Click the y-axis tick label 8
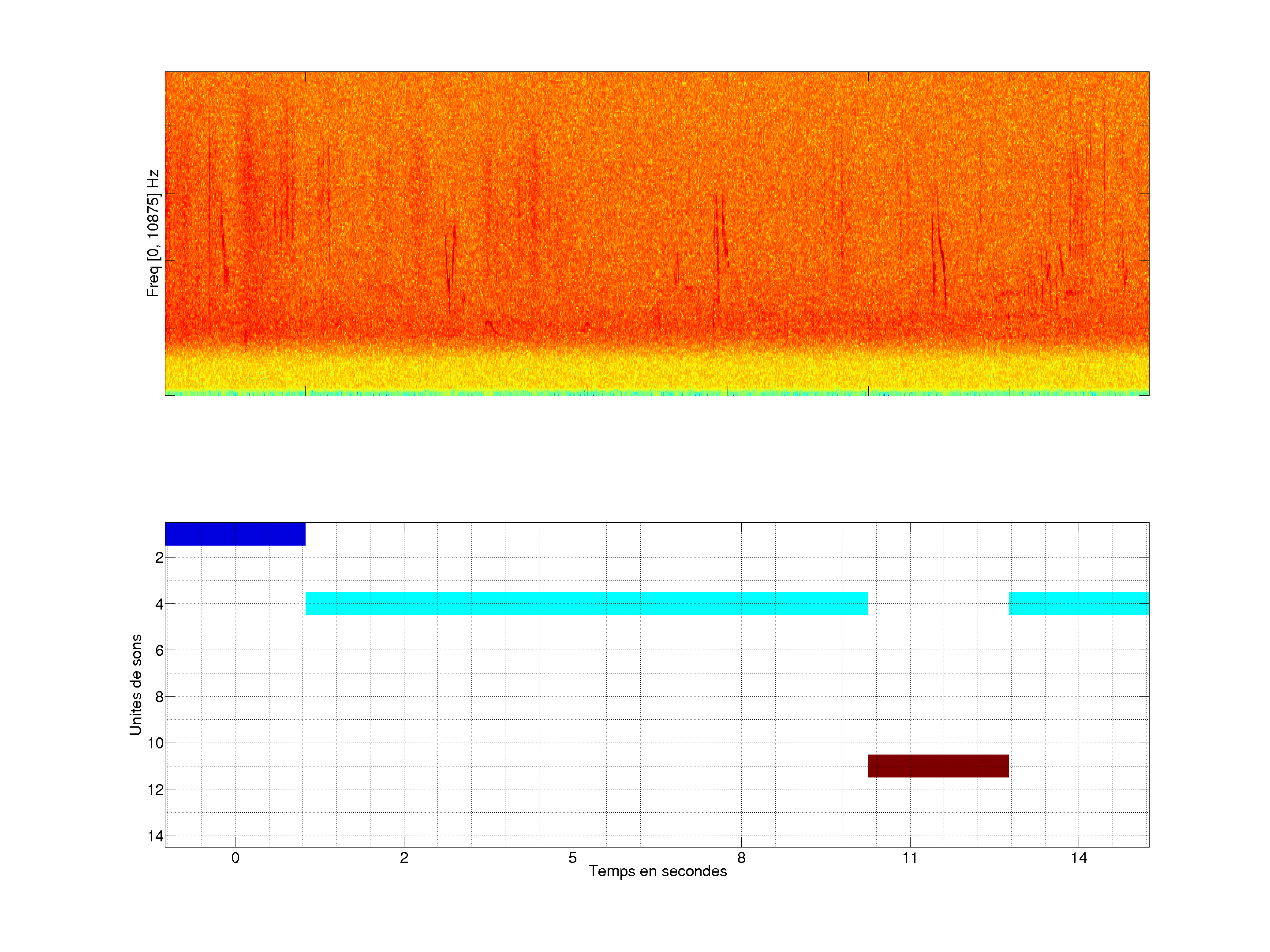The image size is (1270, 952). 159,697
